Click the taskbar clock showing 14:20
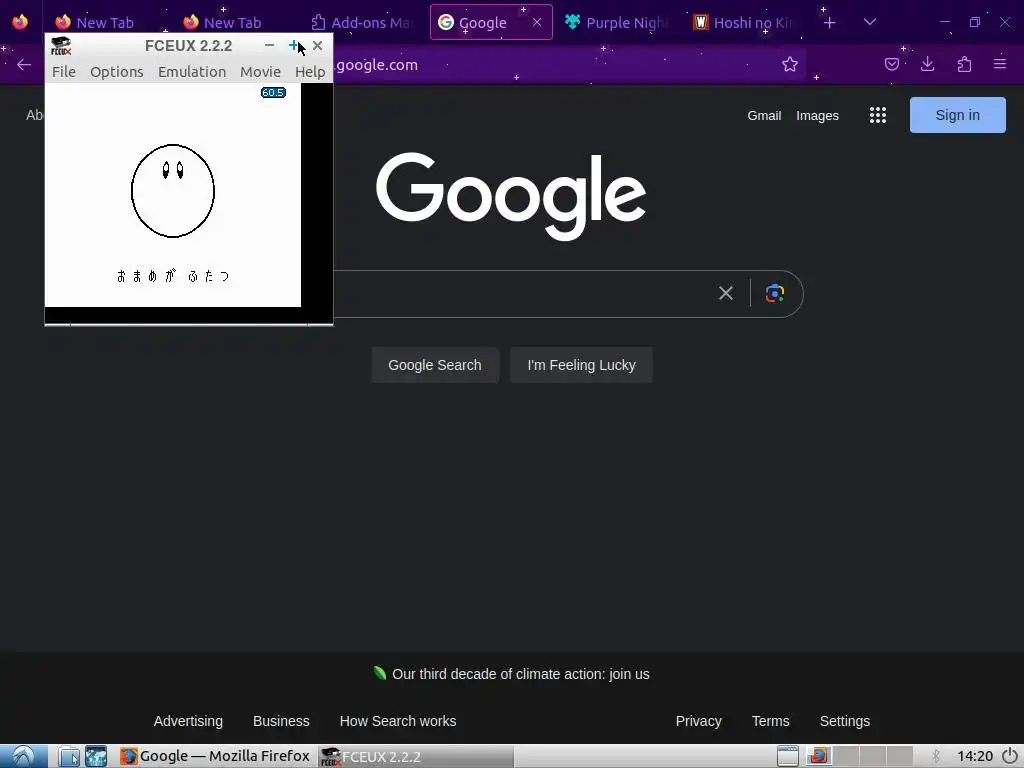1024x768 pixels. 975,756
